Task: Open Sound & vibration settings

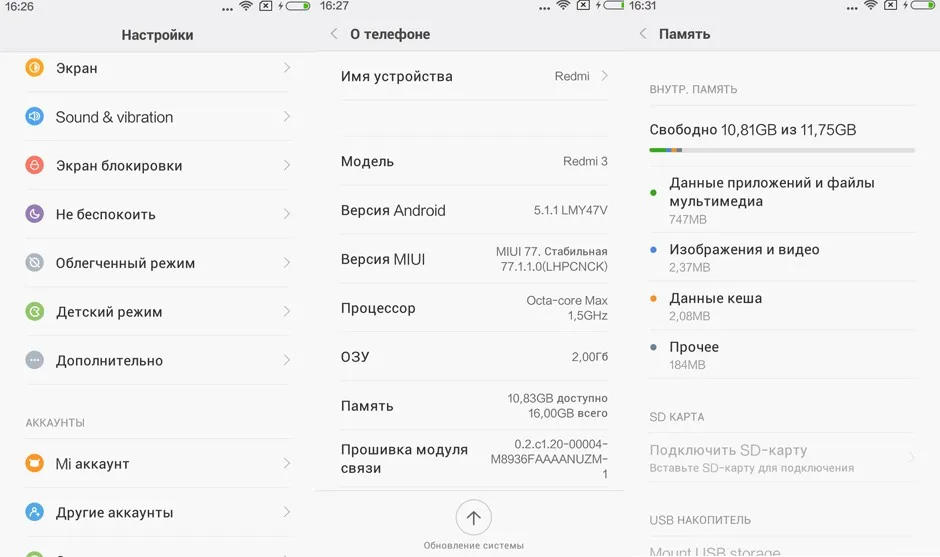Action: click(158, 117)
